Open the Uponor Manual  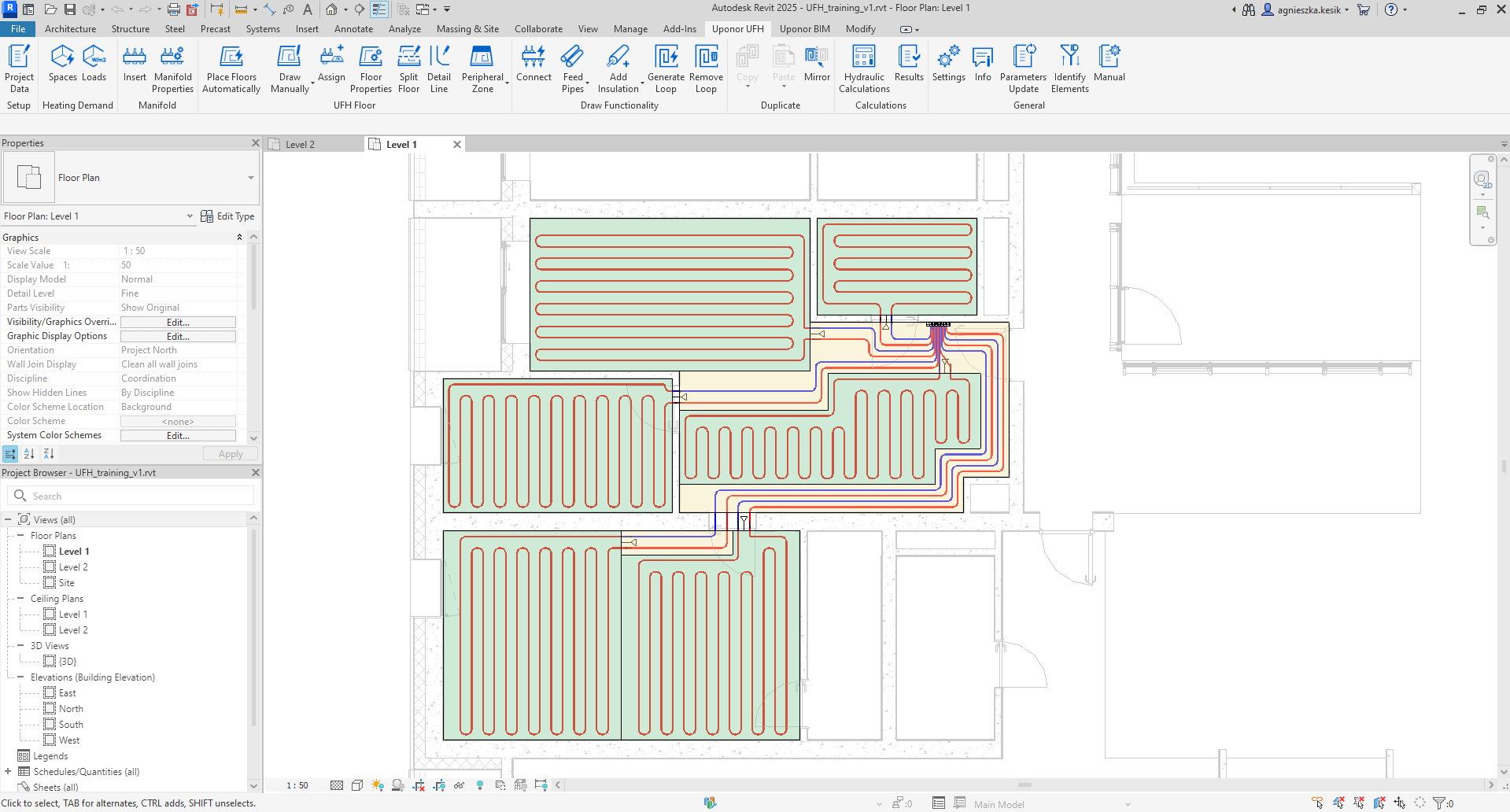tap(1109, 63)
